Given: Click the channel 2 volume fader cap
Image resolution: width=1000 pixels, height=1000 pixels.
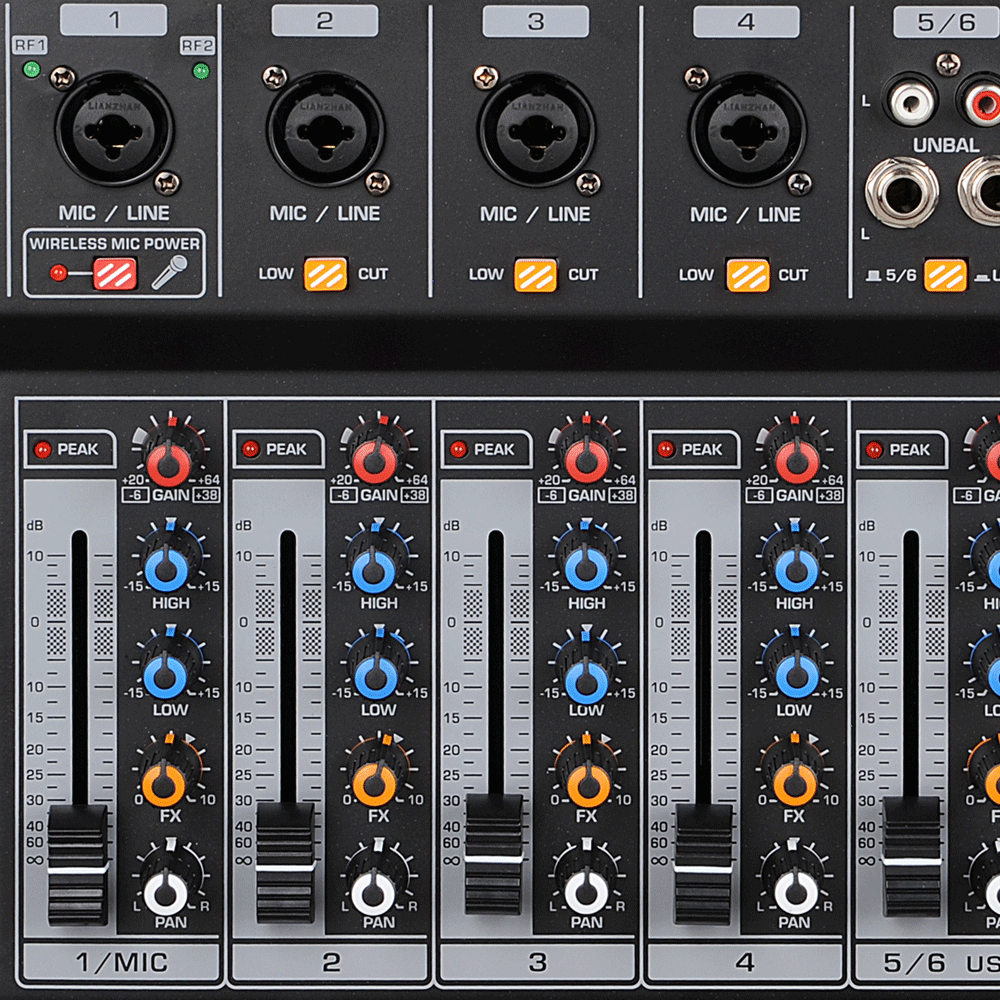Looking at the screenshot, I should [x=286, y=862].
